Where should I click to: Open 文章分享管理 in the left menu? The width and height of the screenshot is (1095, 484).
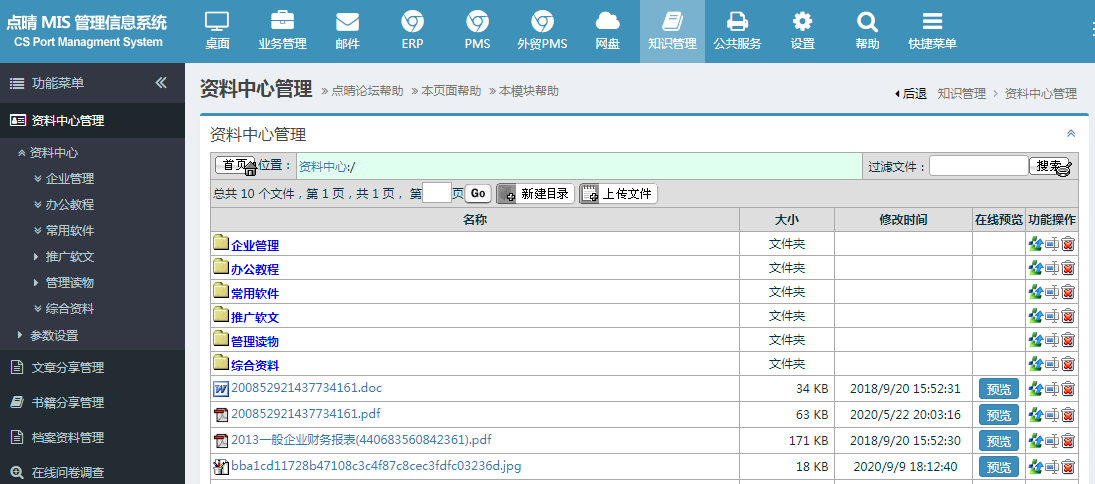67,367
